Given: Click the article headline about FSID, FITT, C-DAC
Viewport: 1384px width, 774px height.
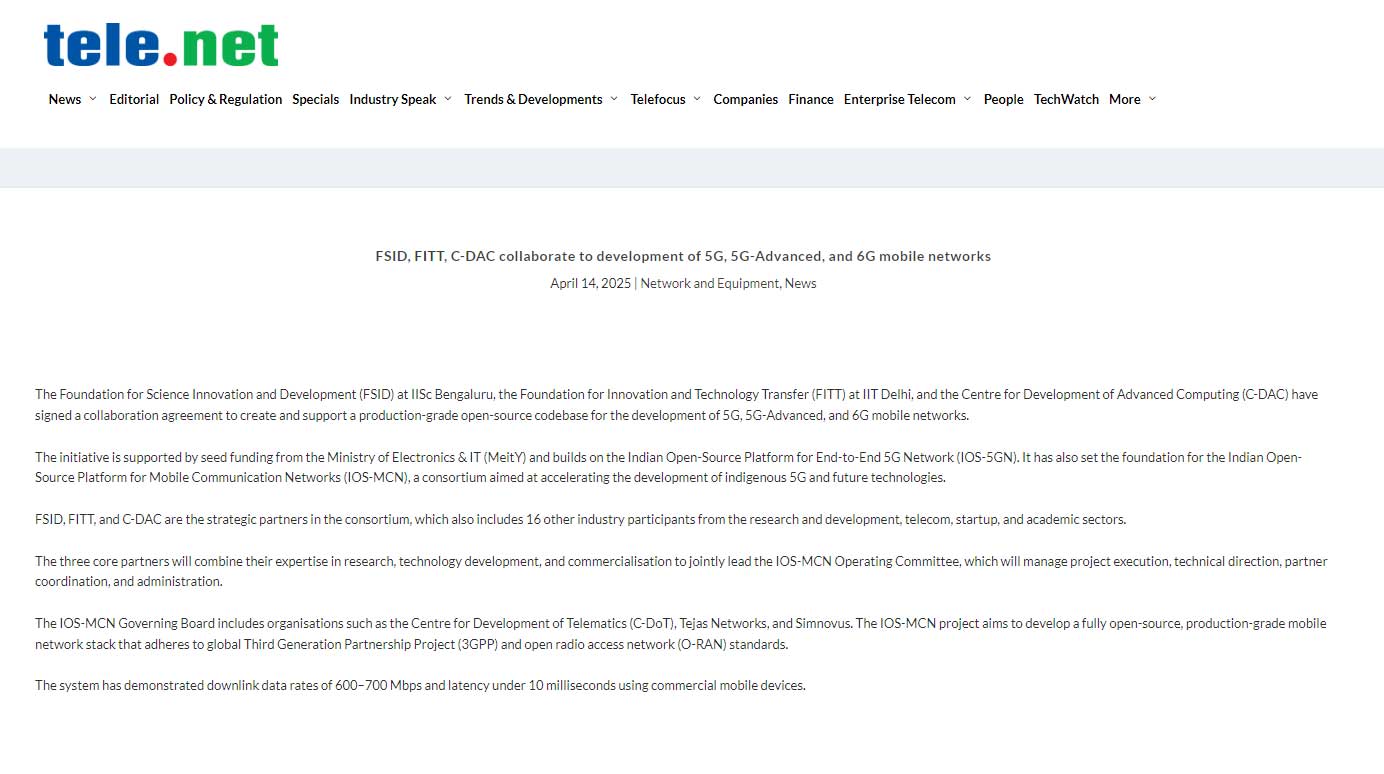Looking at the screenshot, I should (683, 256).
